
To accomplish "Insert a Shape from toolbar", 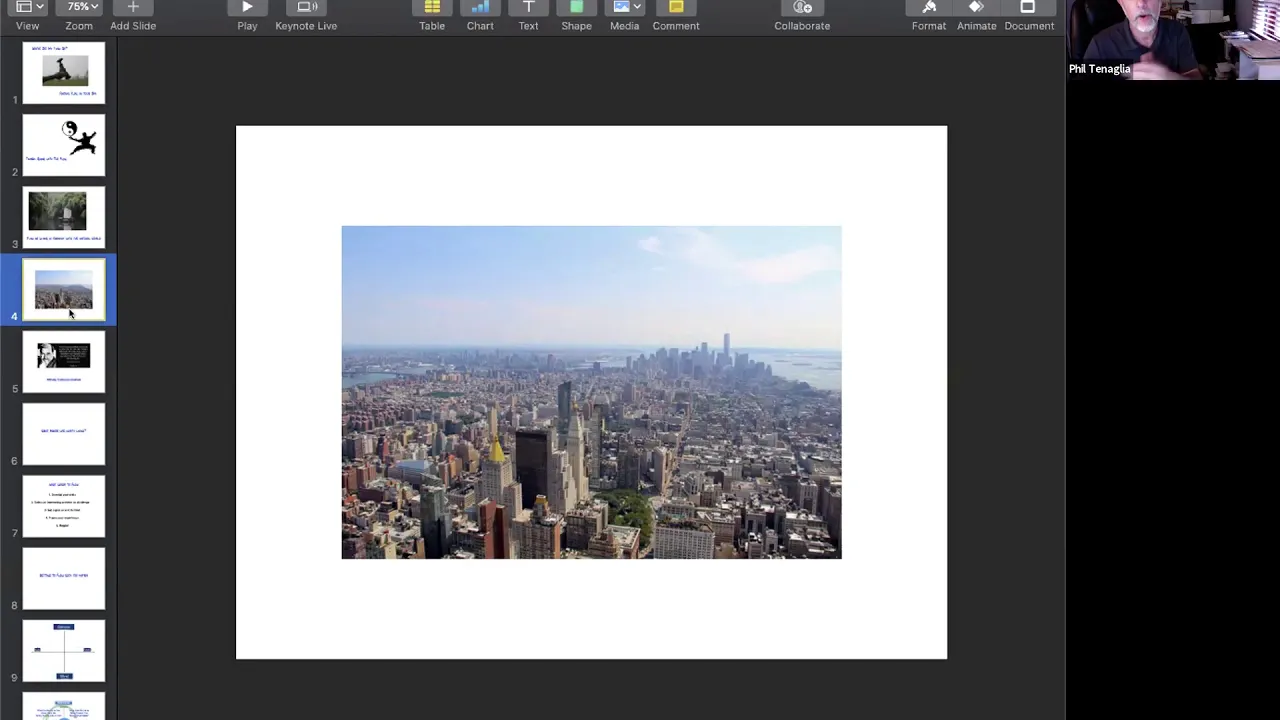I will (576, 7).
